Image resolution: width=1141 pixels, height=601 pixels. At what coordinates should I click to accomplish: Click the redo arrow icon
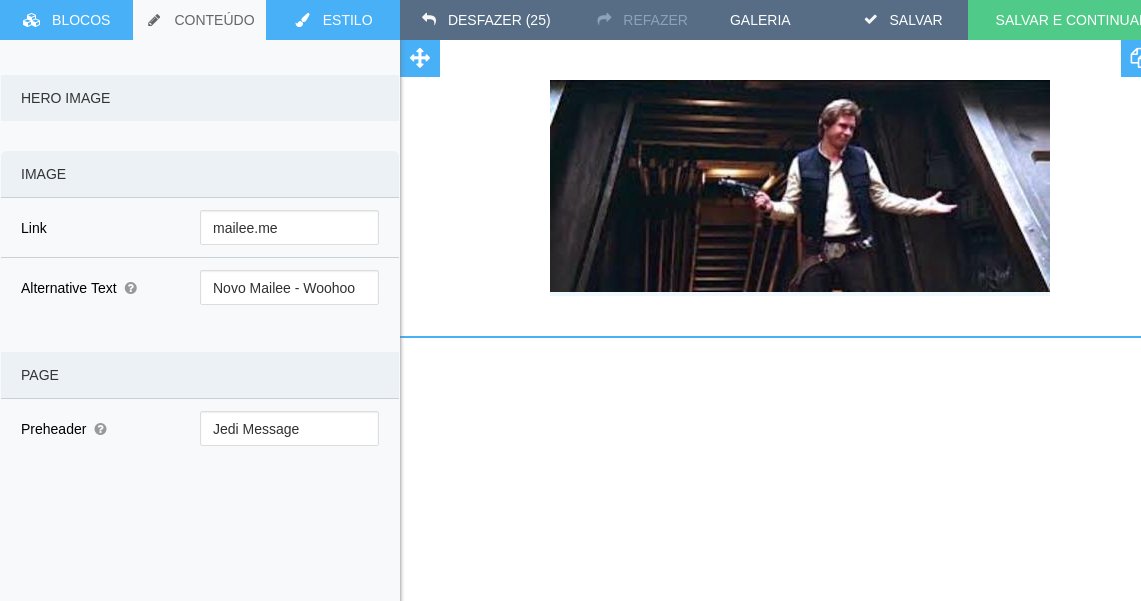[x=604, y=20]
